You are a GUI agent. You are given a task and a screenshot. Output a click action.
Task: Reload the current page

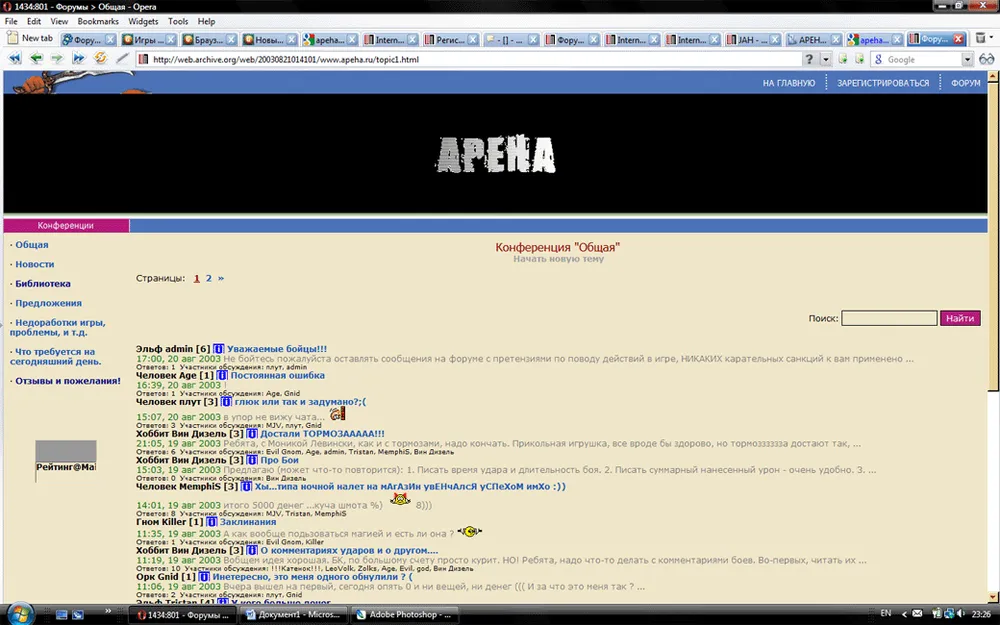tap(101, 59)
